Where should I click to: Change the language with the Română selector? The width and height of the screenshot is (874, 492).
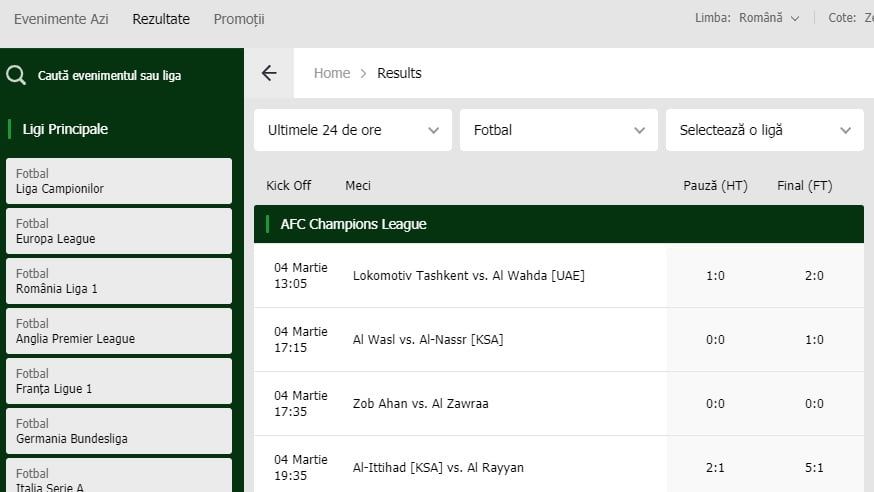768,18
